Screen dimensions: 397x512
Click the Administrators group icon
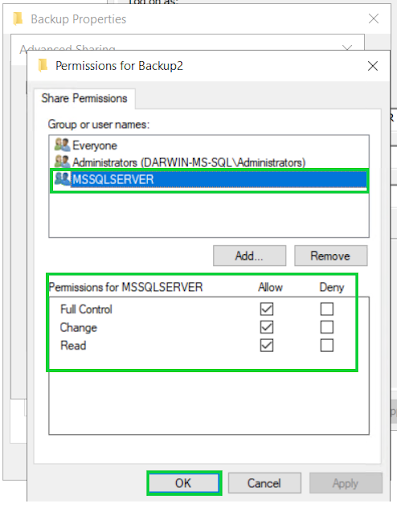tap(62, 162)
